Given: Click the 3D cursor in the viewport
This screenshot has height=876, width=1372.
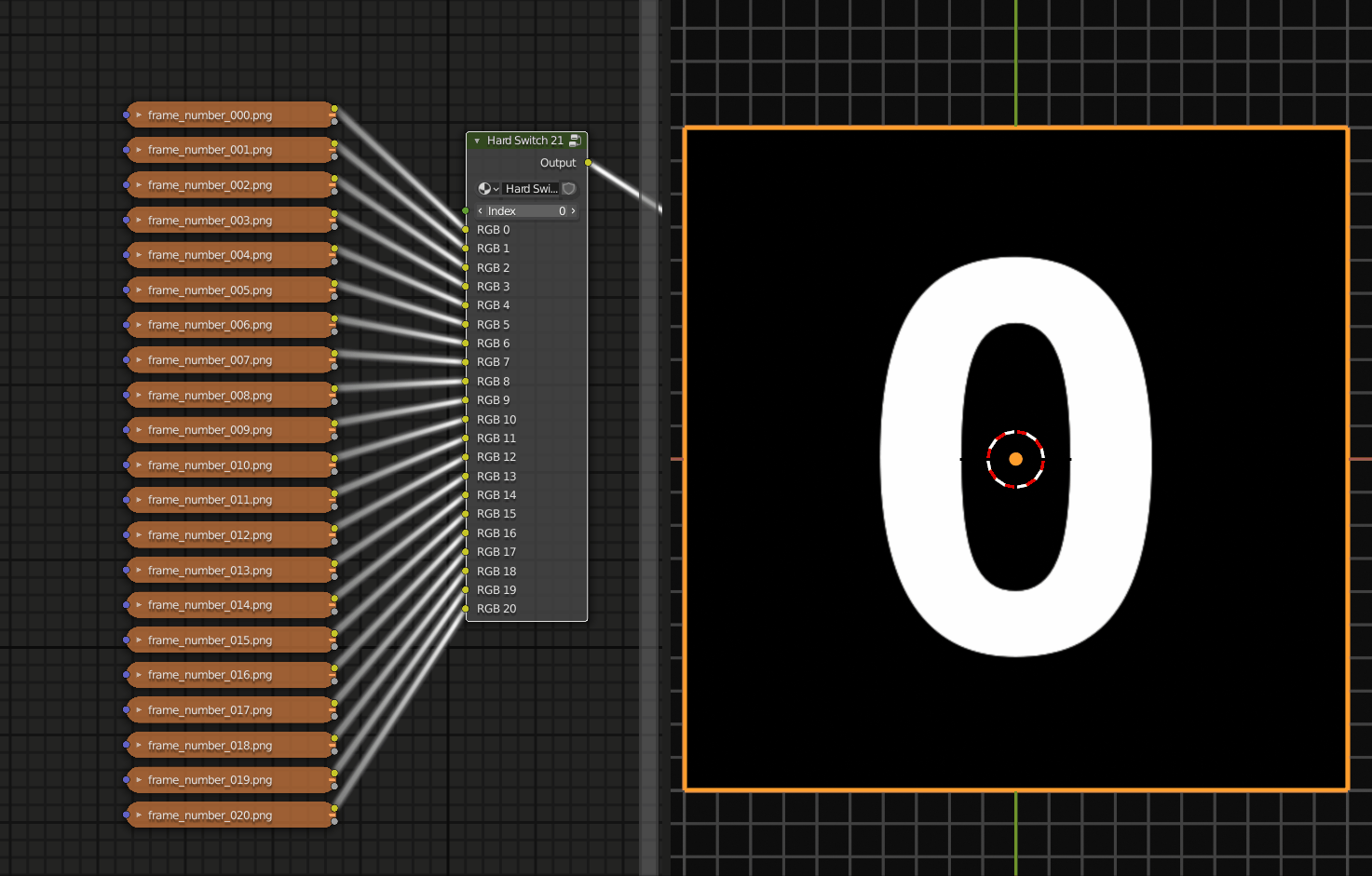Looking at the screenshot, I should (1015, 459).
